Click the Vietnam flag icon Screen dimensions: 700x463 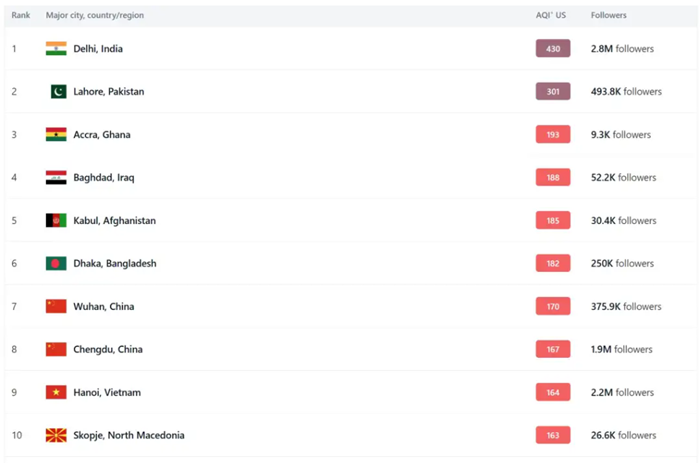pyautogui.click(x=56, y=393)
